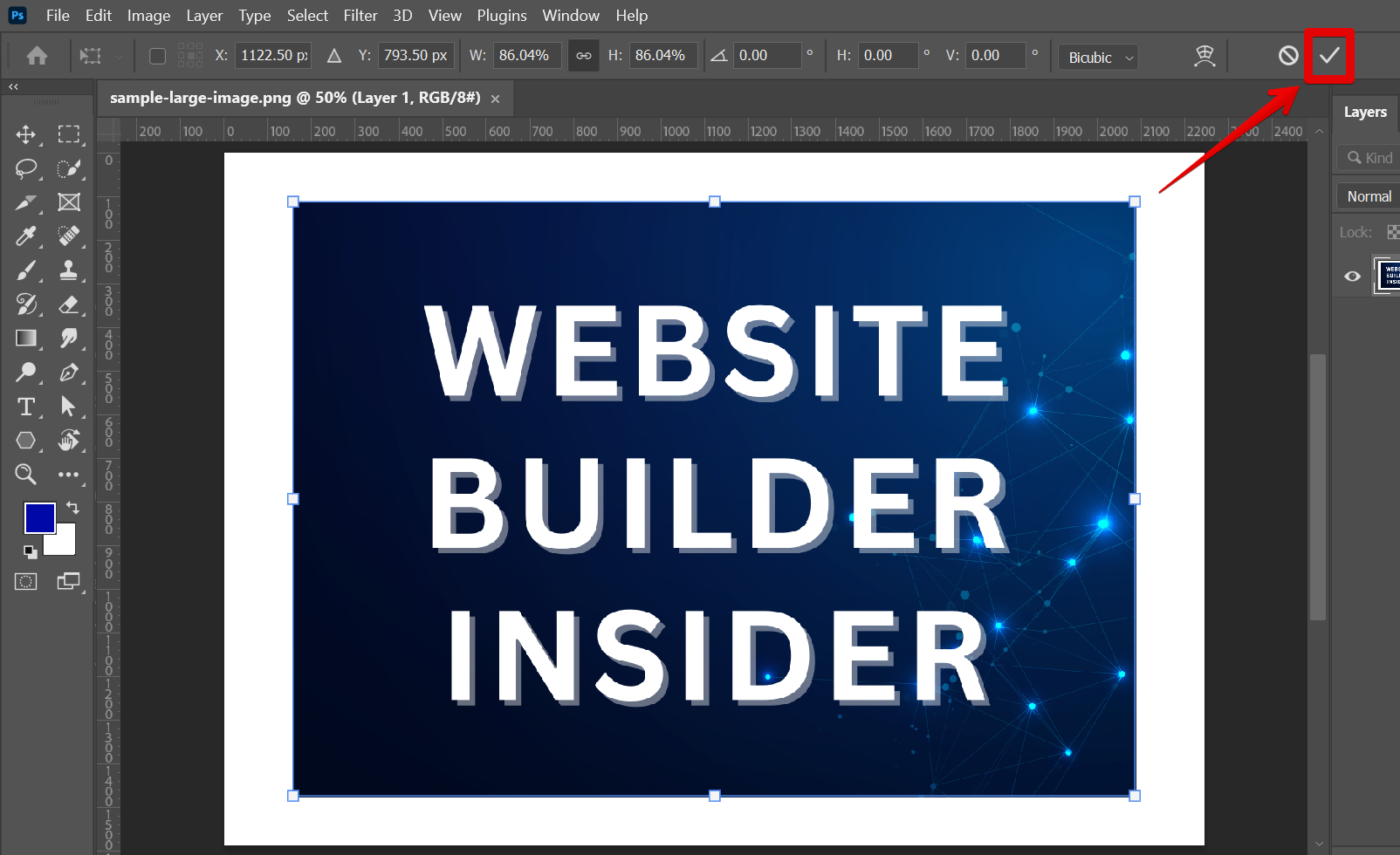Click the Y position field
Viewport: 1400px width, 855px height.
click(x=415, y=56)
